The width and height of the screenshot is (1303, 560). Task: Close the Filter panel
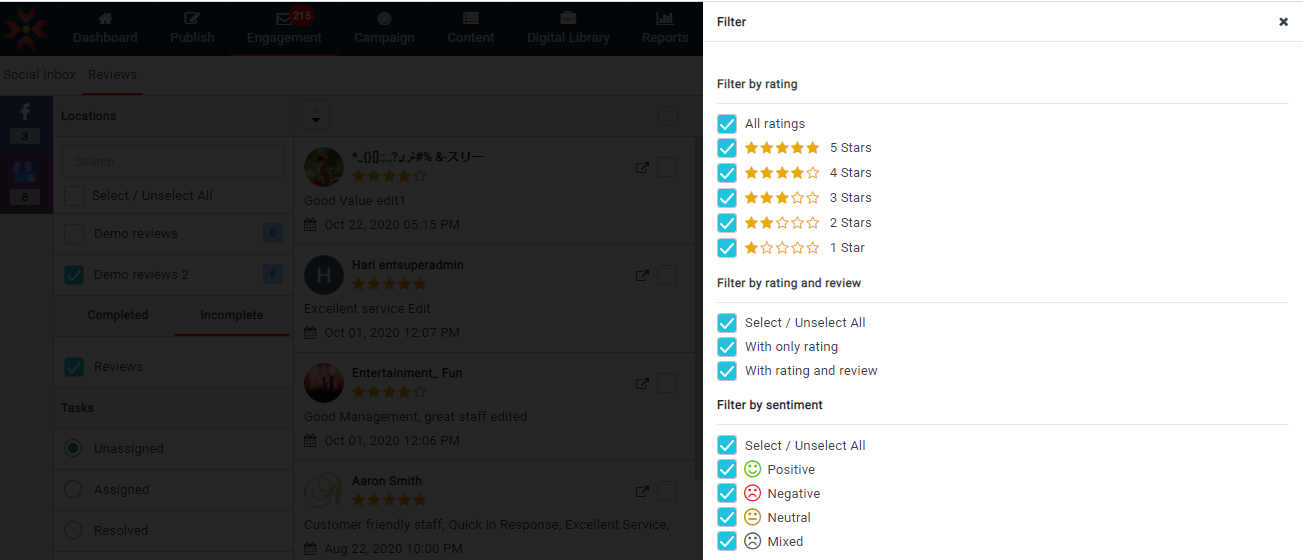[x=1283, y=22]
